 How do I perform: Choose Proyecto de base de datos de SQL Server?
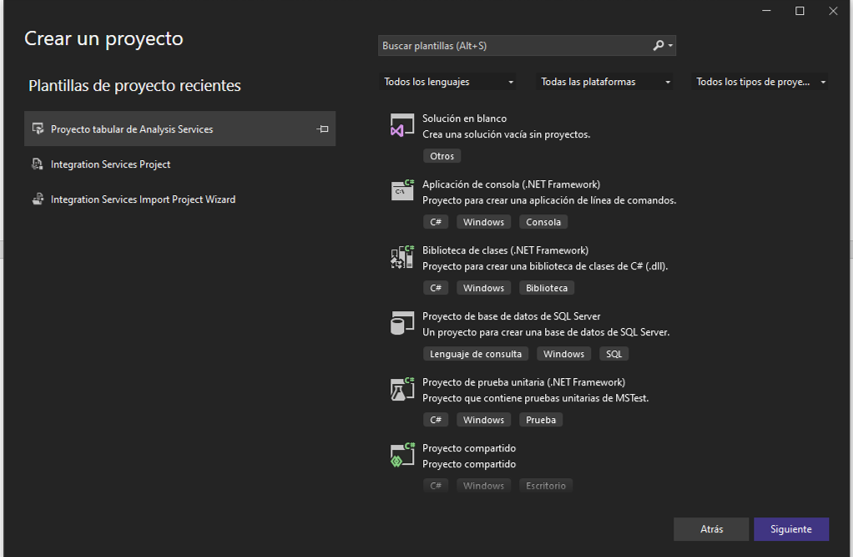[x=511, y=316]
